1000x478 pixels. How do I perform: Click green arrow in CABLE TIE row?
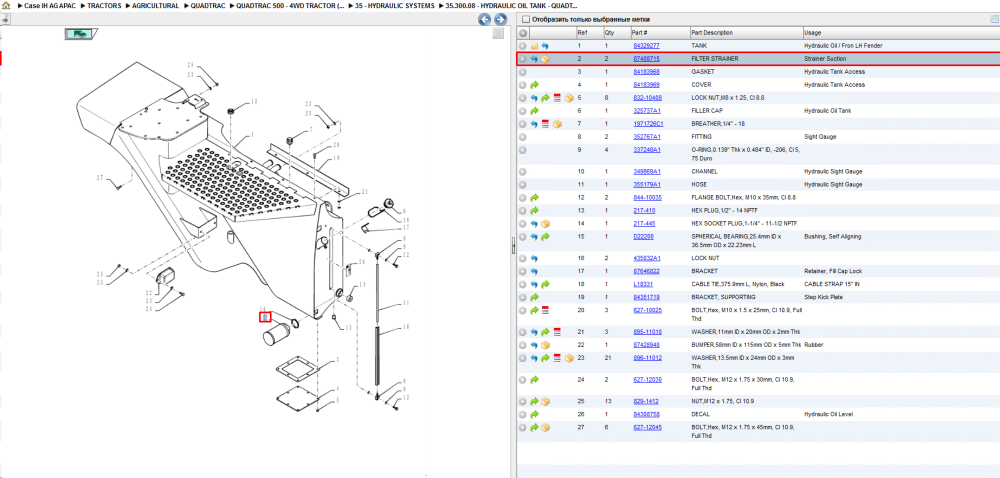point(545,284)
